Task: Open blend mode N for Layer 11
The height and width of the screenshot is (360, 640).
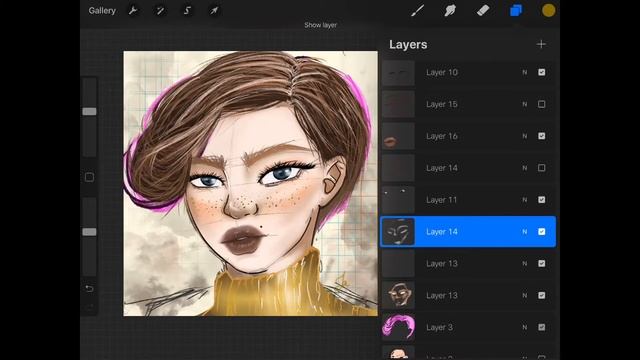Action: click(524, 200)
